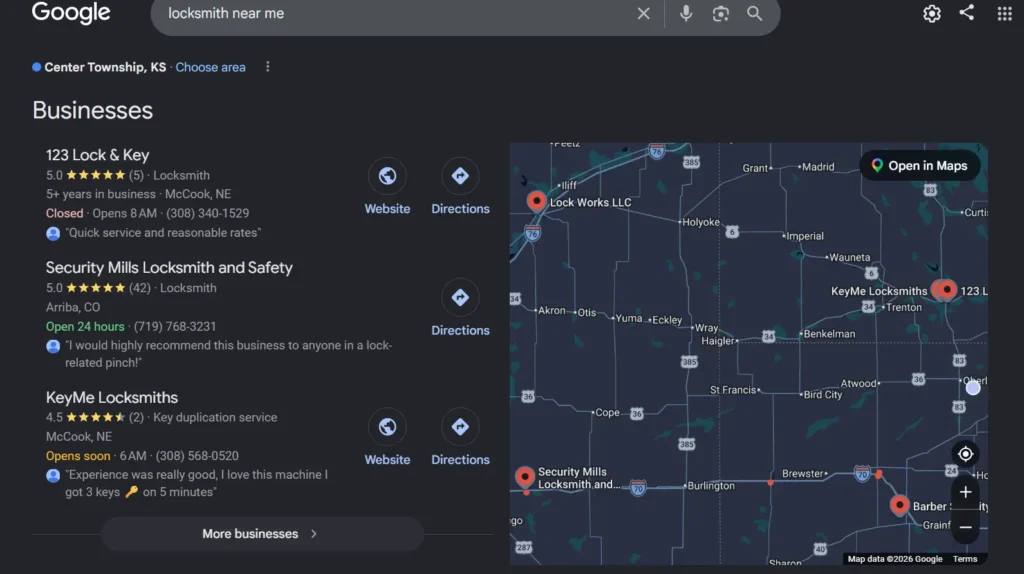The width and height of the screenshot is (1024, 574).
Task: Clear the search query with the X
Action: pos(643,13)
